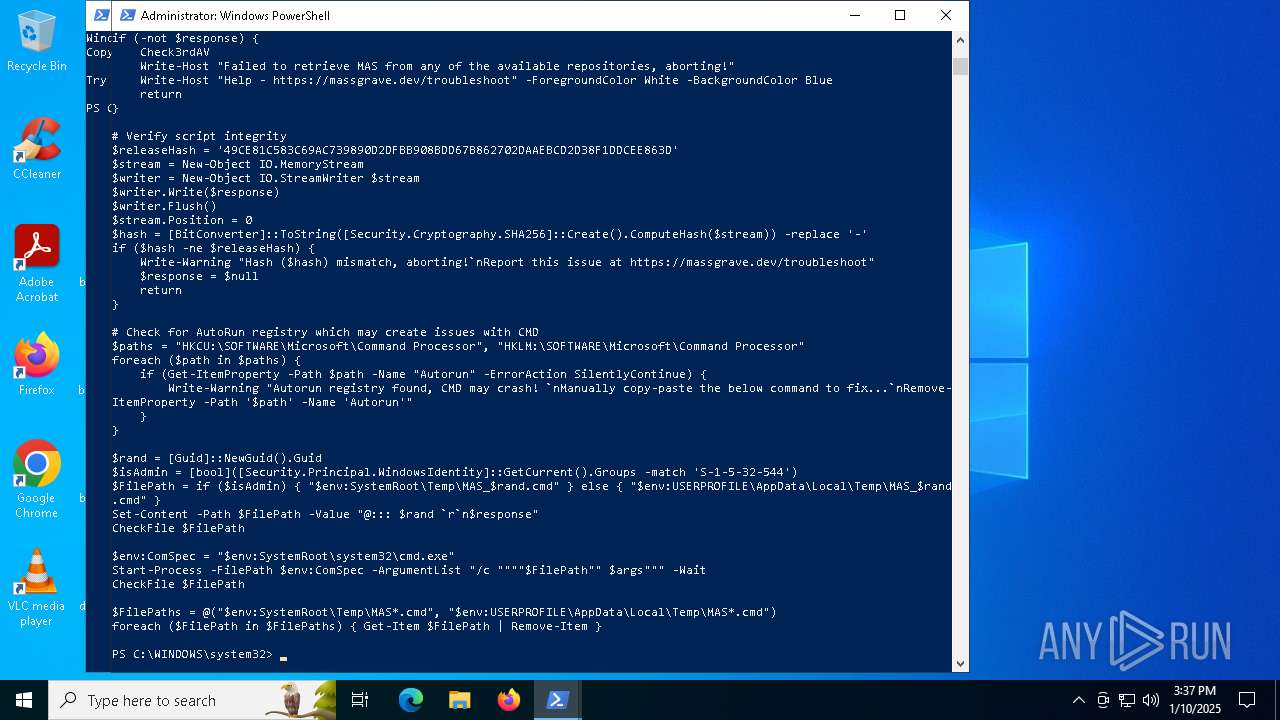Image resolution: width=1280 pixels, height=720 pixels.
Task: Click the meet now tray icon
Action: (x=1103, y=700)
